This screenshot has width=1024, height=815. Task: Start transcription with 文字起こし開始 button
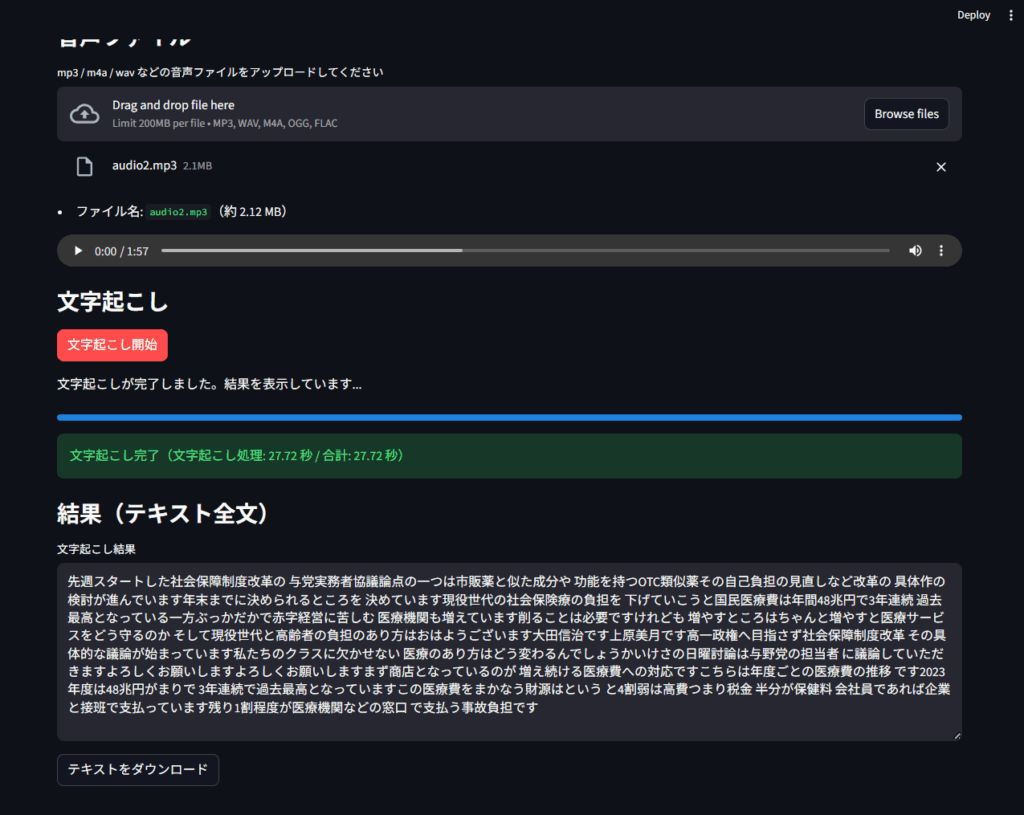pos(112,345)
